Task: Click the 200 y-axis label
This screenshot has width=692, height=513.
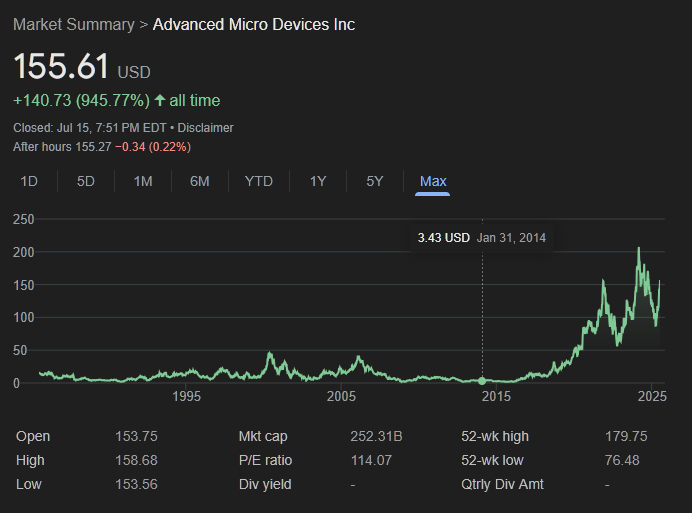Action: pyautogui.click(x=23, y=252)
